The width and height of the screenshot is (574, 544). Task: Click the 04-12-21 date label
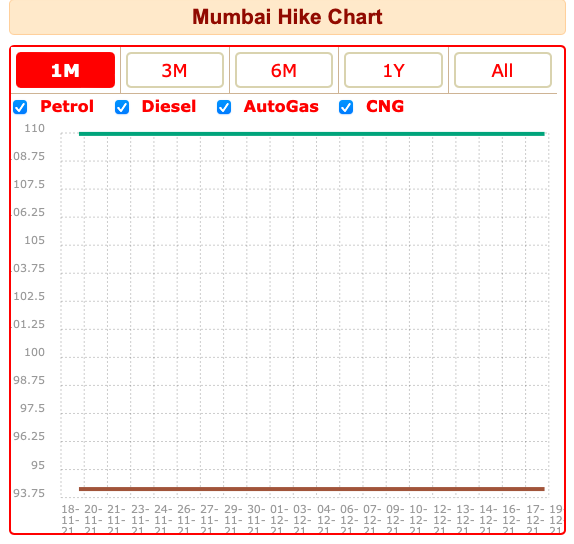[x=326, y=520]
